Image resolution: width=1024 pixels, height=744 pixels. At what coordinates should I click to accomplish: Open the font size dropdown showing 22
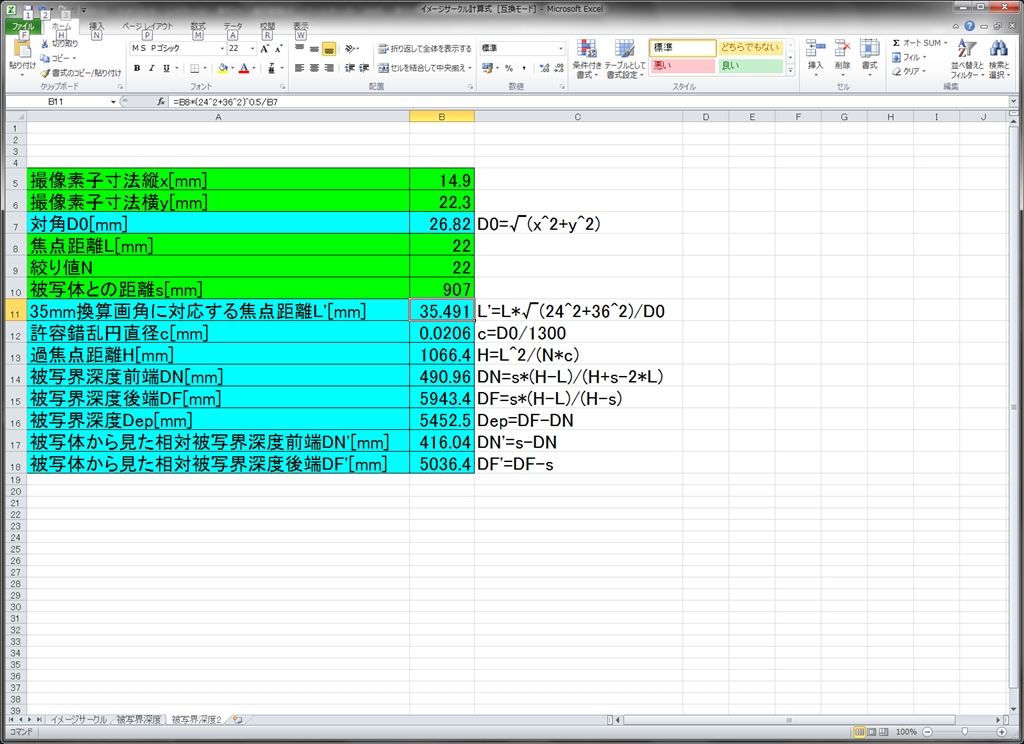click(x=253, y=49)
